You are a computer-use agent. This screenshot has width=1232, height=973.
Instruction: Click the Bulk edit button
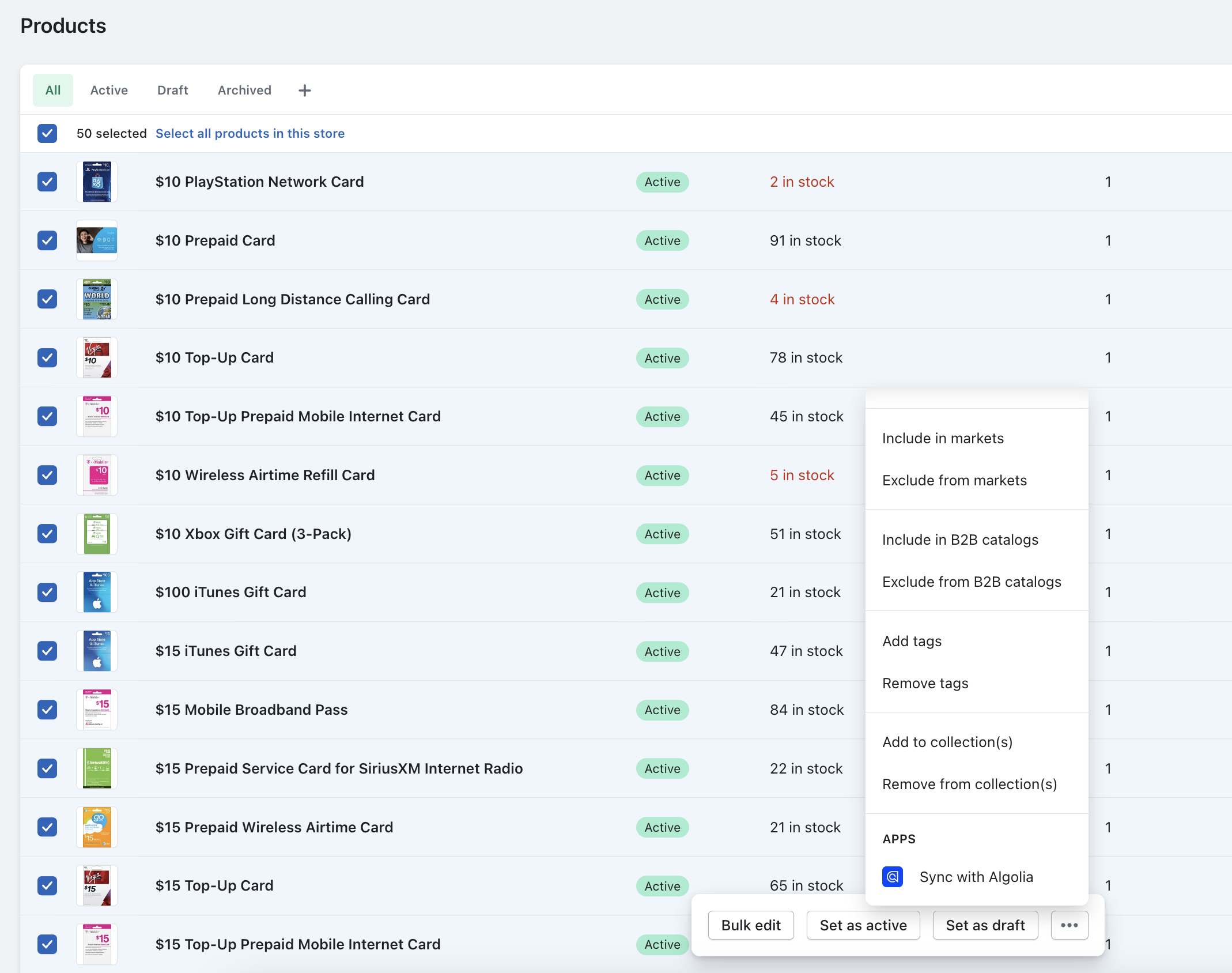point(751,925)
